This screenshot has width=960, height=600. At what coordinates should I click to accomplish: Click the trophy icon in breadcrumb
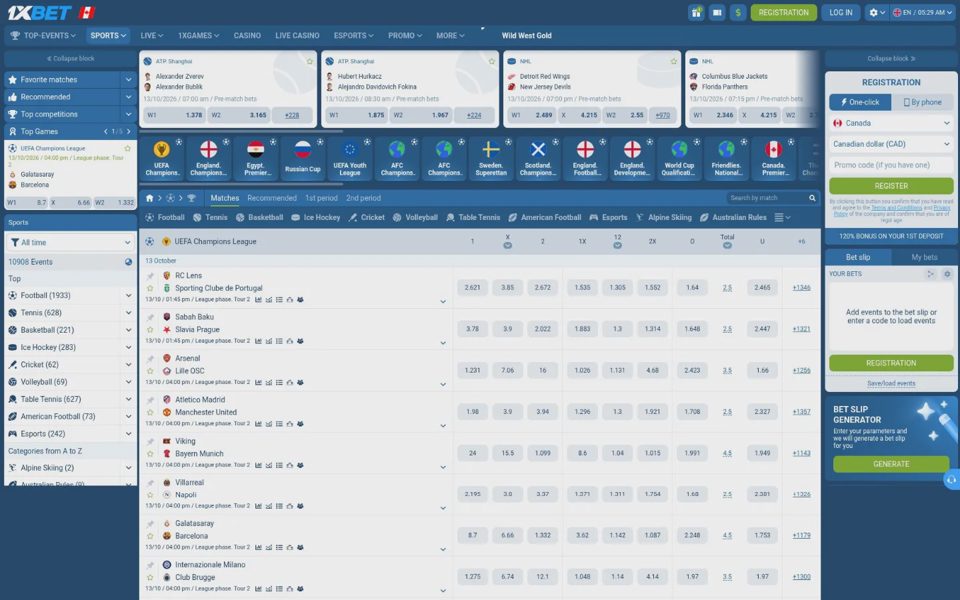click(192, 198)
